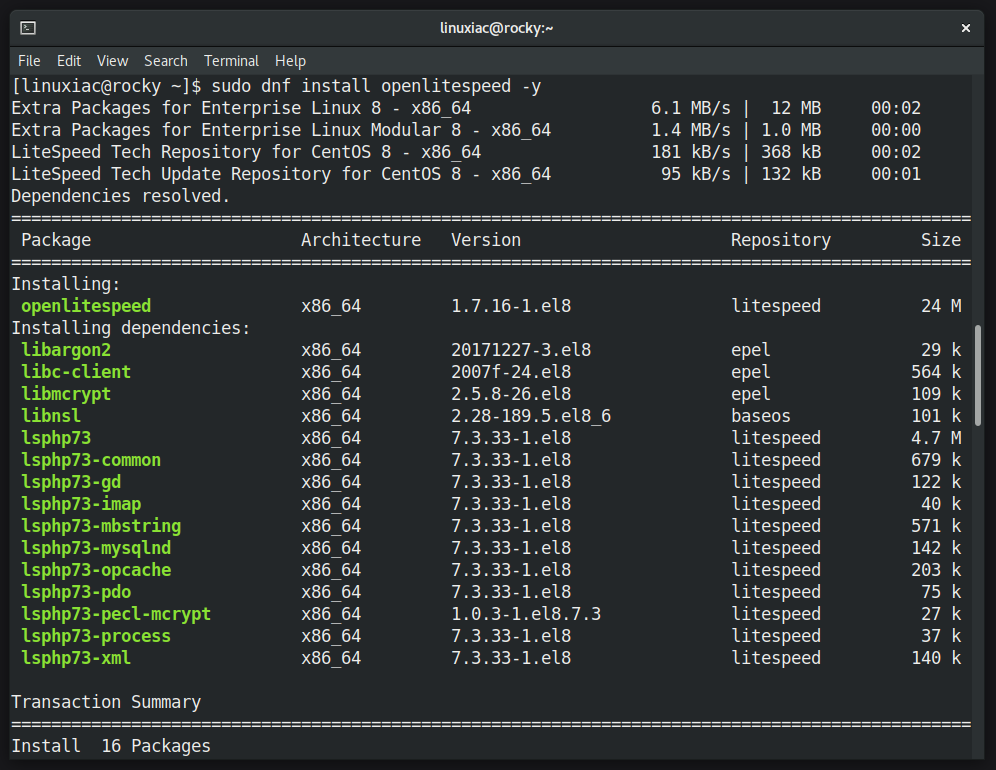Close the terminal window
Image resolution: width=996 pixels, height=770 pixels.
966,28
